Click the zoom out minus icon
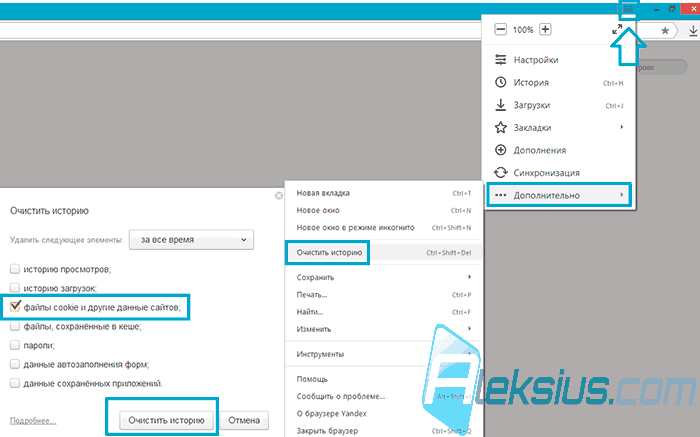700x437 pixels. click(x=500, y=29)
